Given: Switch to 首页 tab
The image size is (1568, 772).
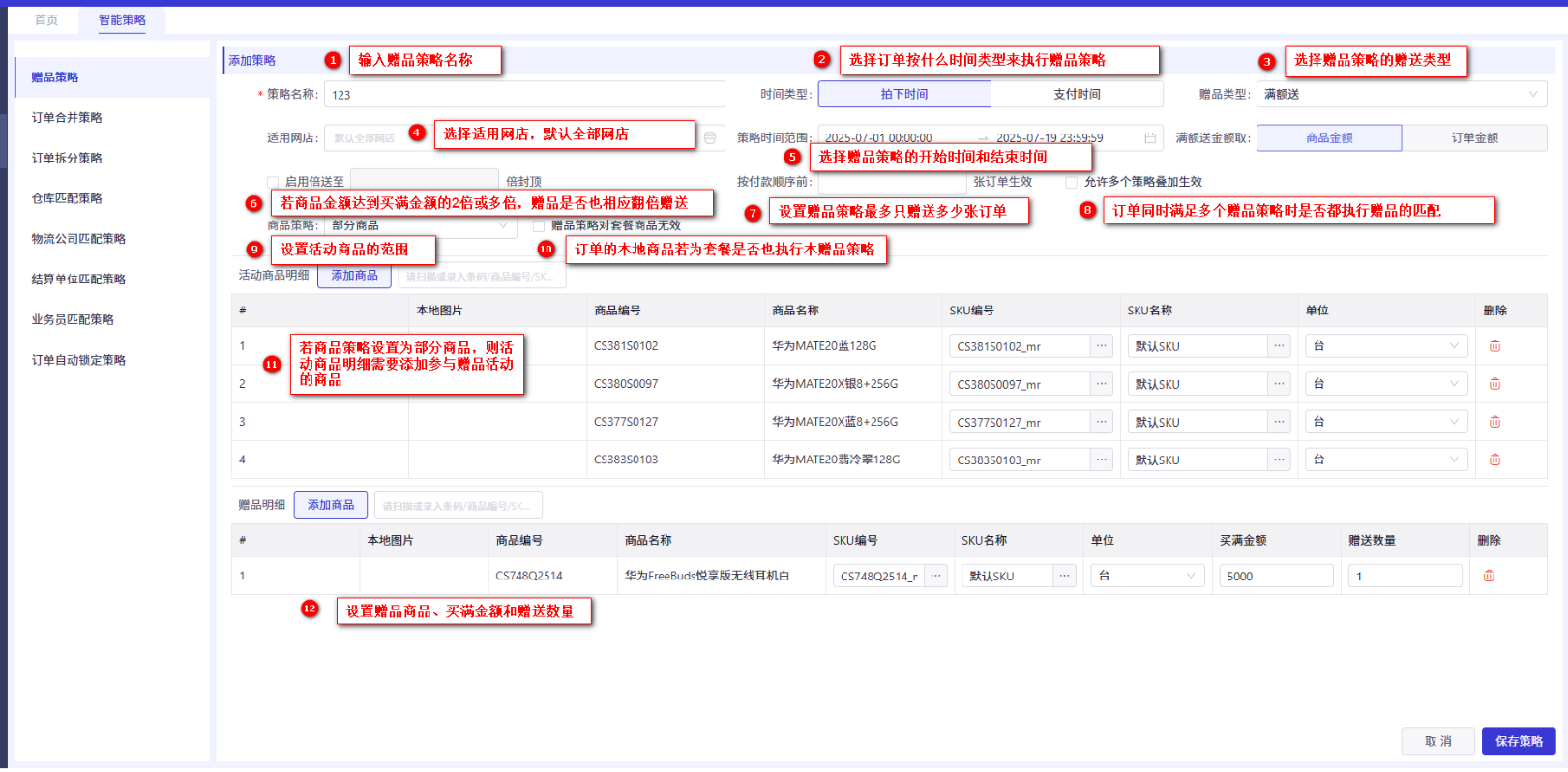Looking at the screenshot, I should 46,20.
